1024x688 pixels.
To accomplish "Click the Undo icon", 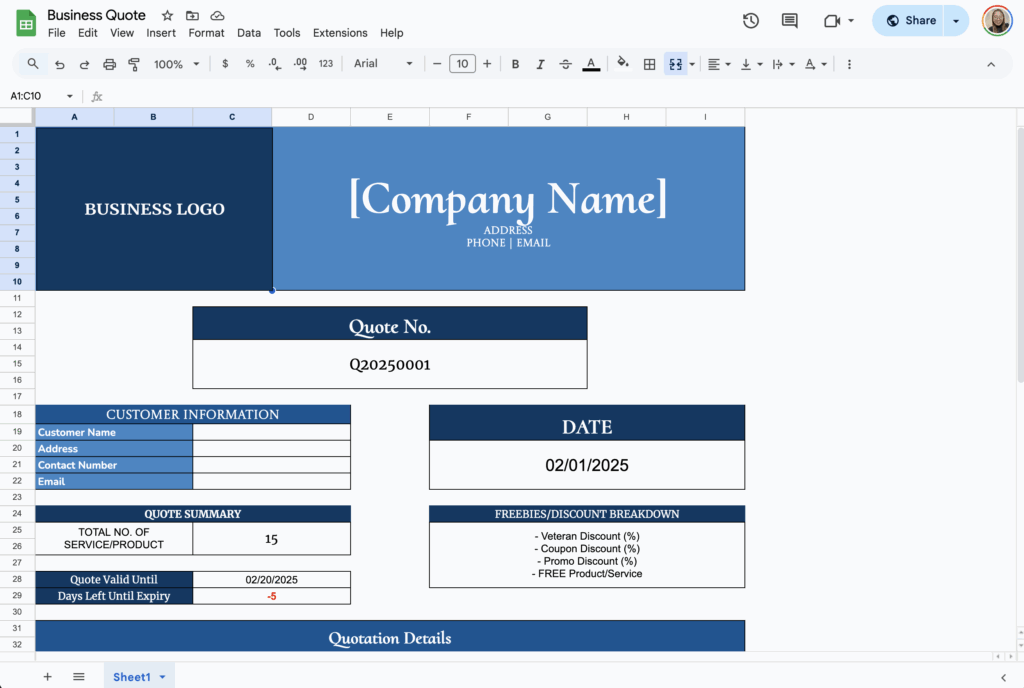I will 60,63.
